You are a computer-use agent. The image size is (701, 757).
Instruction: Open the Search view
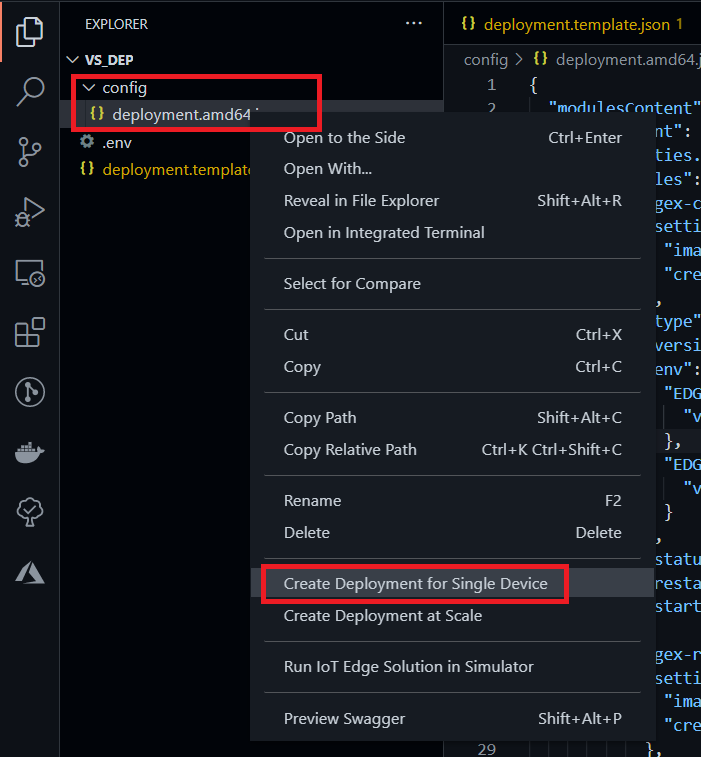click(x=30, y=92)
